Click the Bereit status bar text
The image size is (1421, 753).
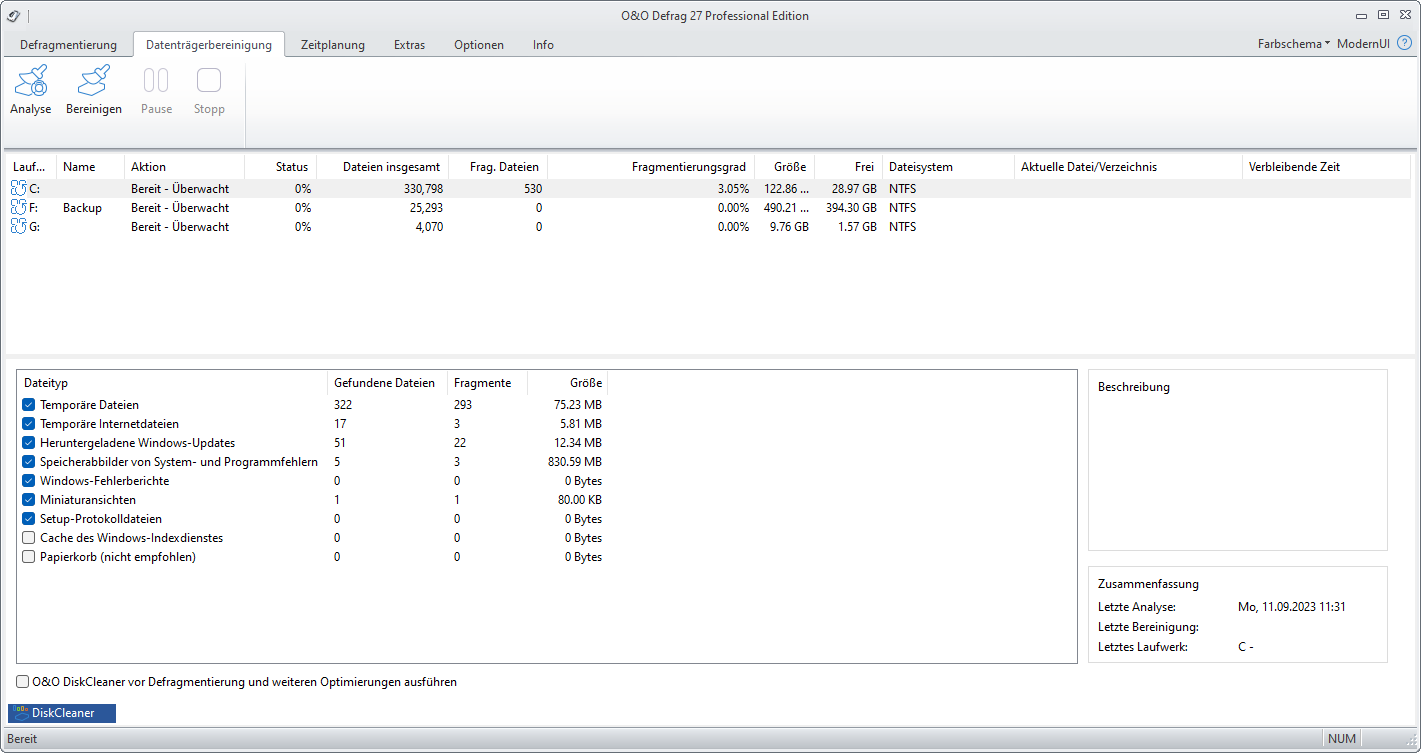pyautogui.click(x=22, y=739)
